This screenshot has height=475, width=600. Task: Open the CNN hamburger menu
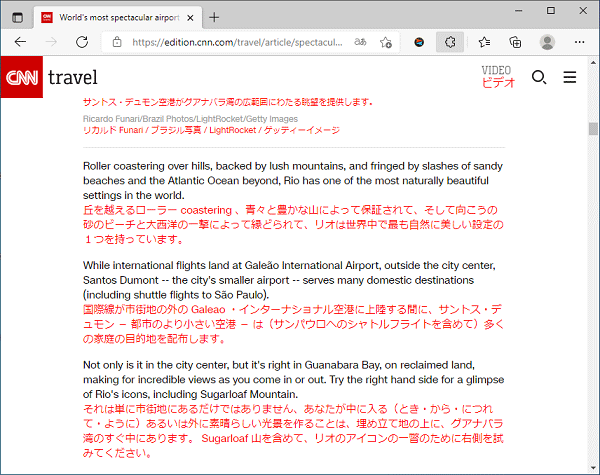[570, 77]
